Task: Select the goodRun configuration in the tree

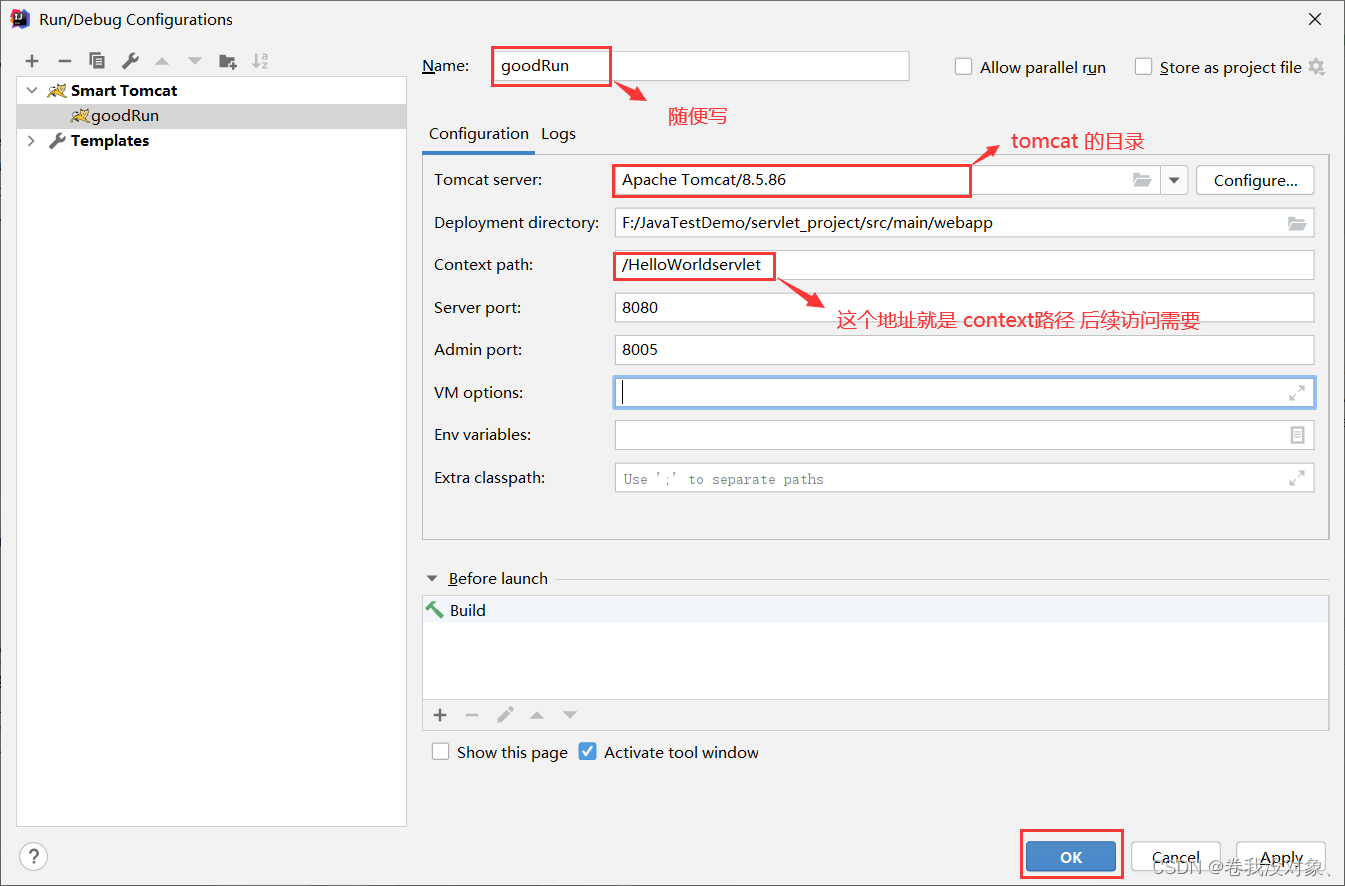Action: (211, 115)
